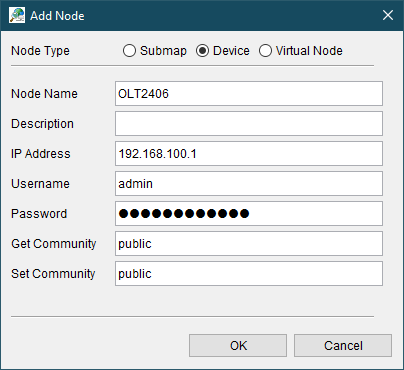This screenshot has height=370, width=404.
Task: Click the IP Address label text
Action: click(x=41, y=154)
